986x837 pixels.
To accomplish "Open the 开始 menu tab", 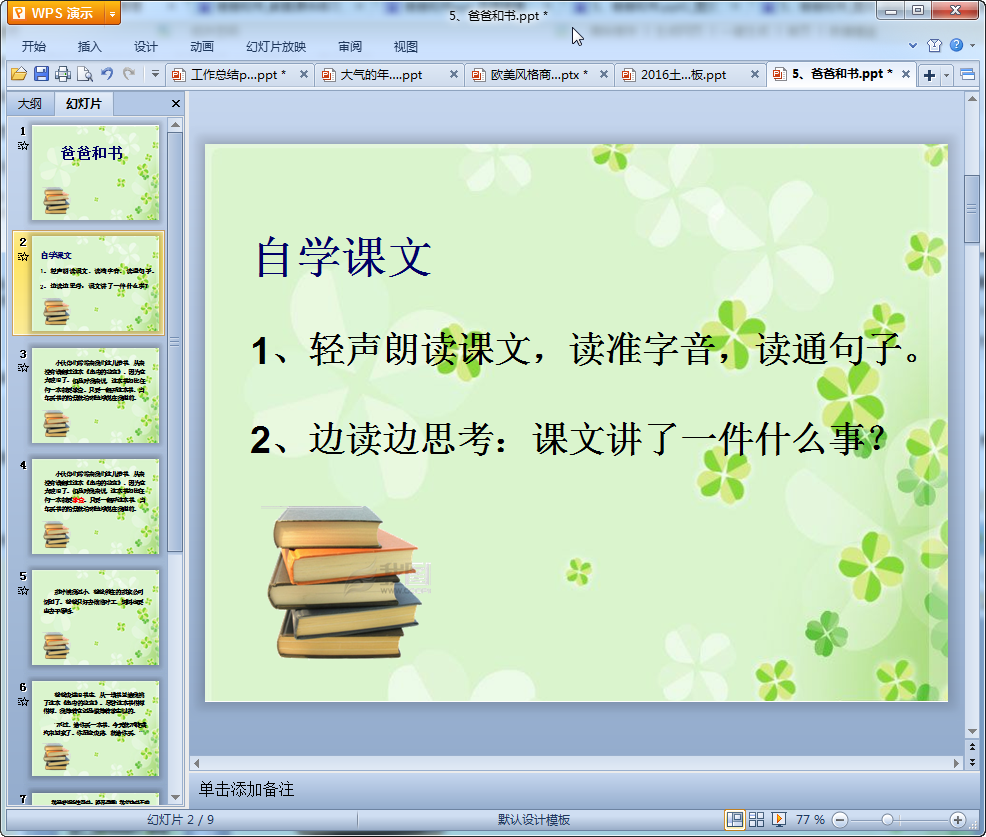I will 34,47.
